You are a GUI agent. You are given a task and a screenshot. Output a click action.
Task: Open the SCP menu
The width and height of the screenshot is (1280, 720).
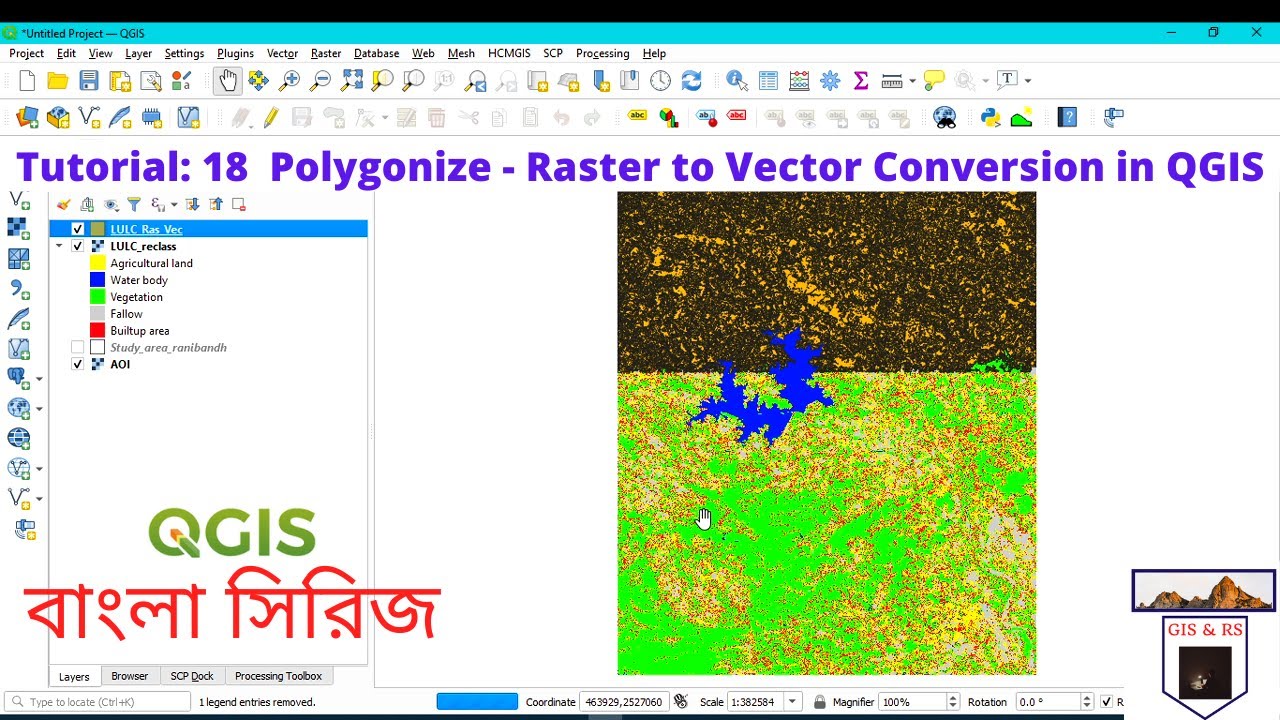click(x=553, y=53)
